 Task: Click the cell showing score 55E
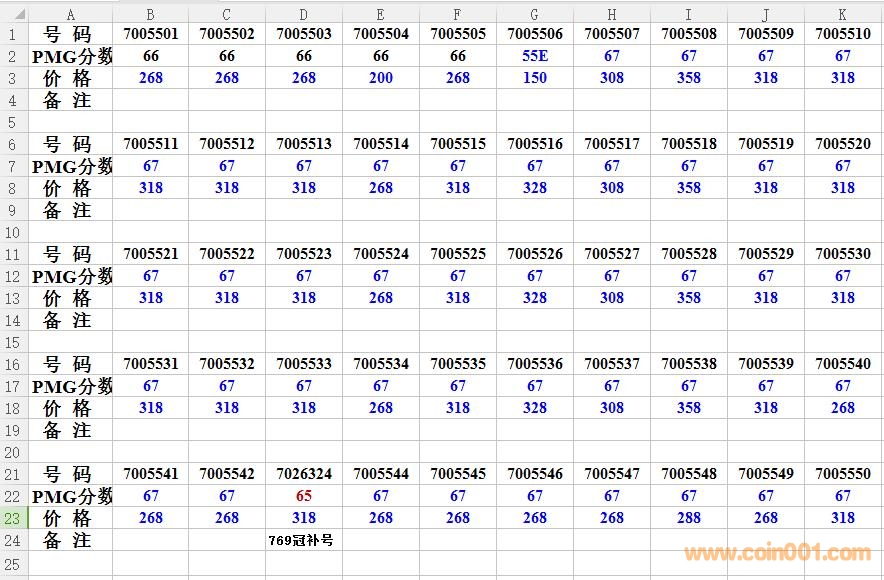click(535, 56)
